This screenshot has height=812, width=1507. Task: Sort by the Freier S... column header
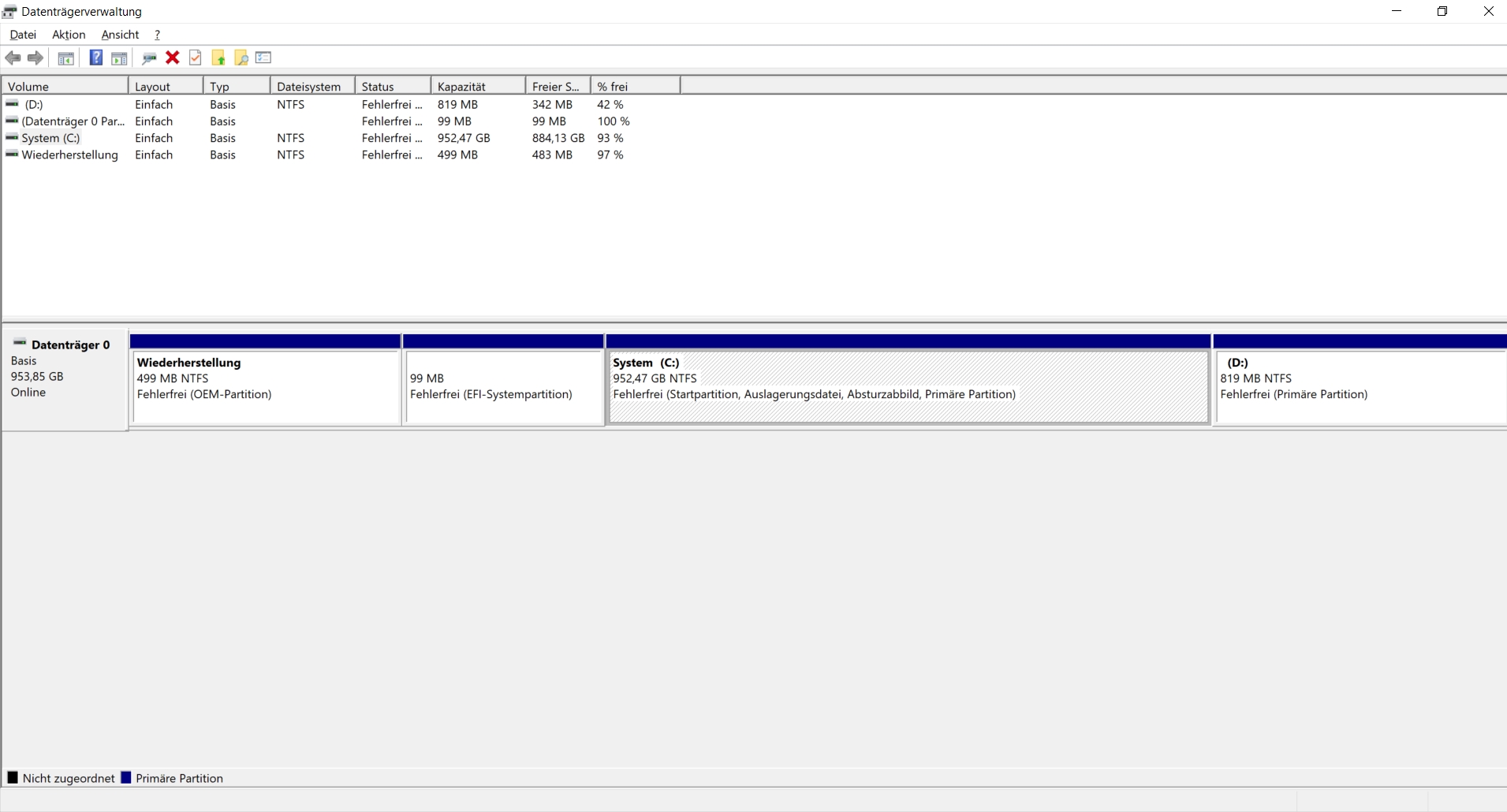click(558, 86)
